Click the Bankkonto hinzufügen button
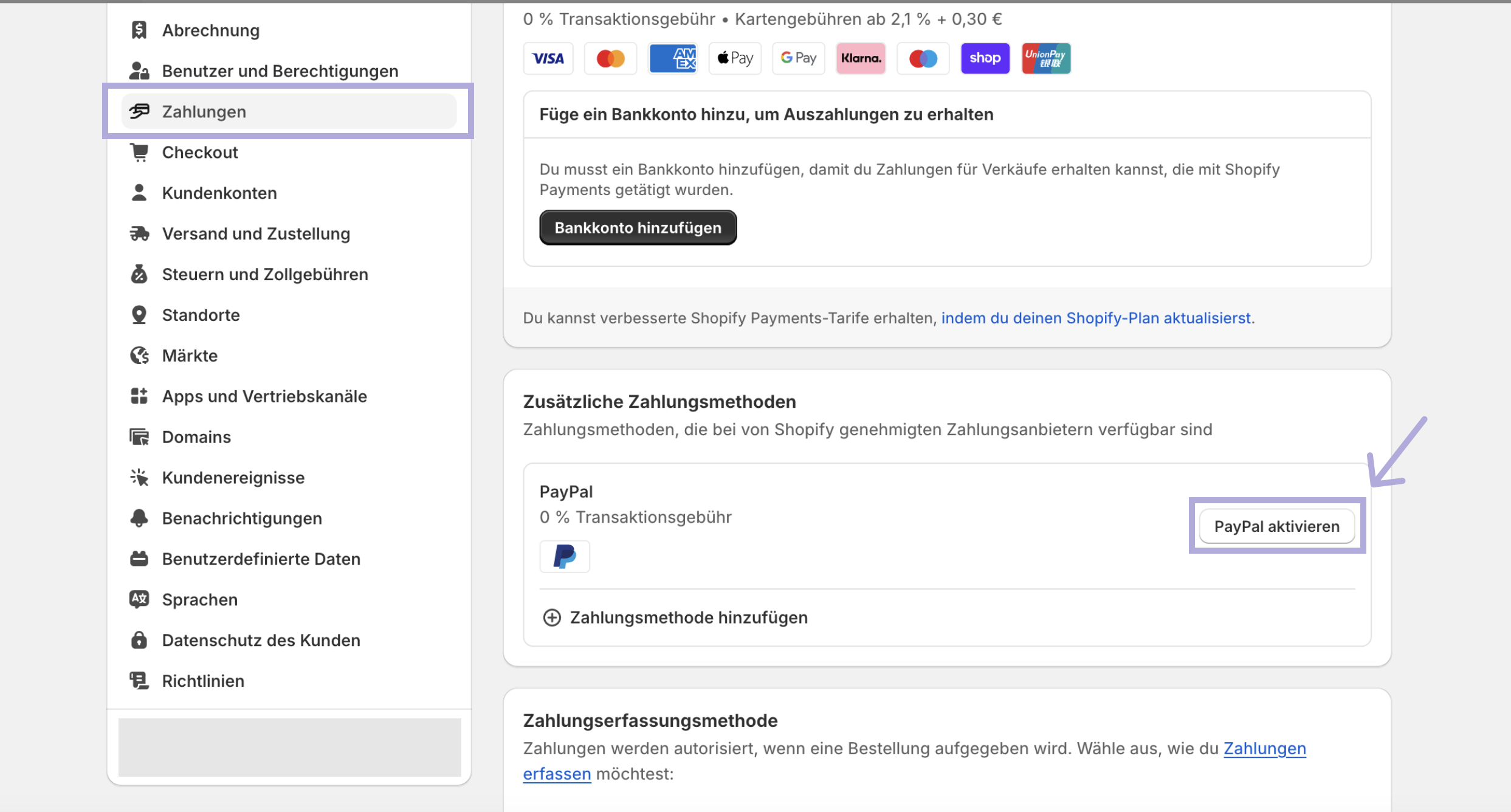Image resolution: width=1511 pixels, height=812 pixels. pyautogui.click(x=638, y=228)
